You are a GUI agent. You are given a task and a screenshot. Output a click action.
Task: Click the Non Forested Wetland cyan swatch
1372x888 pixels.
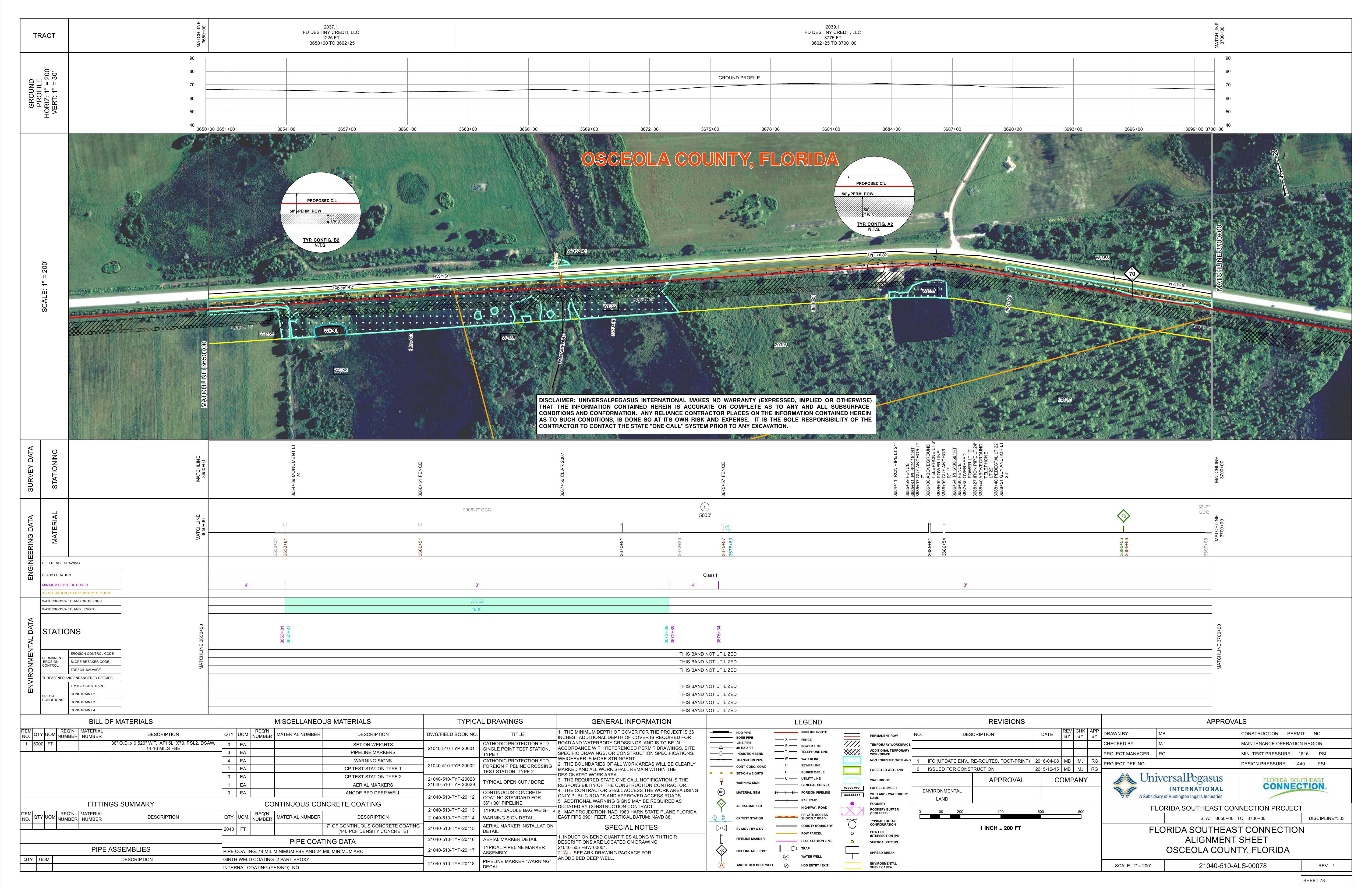(851, 760)
